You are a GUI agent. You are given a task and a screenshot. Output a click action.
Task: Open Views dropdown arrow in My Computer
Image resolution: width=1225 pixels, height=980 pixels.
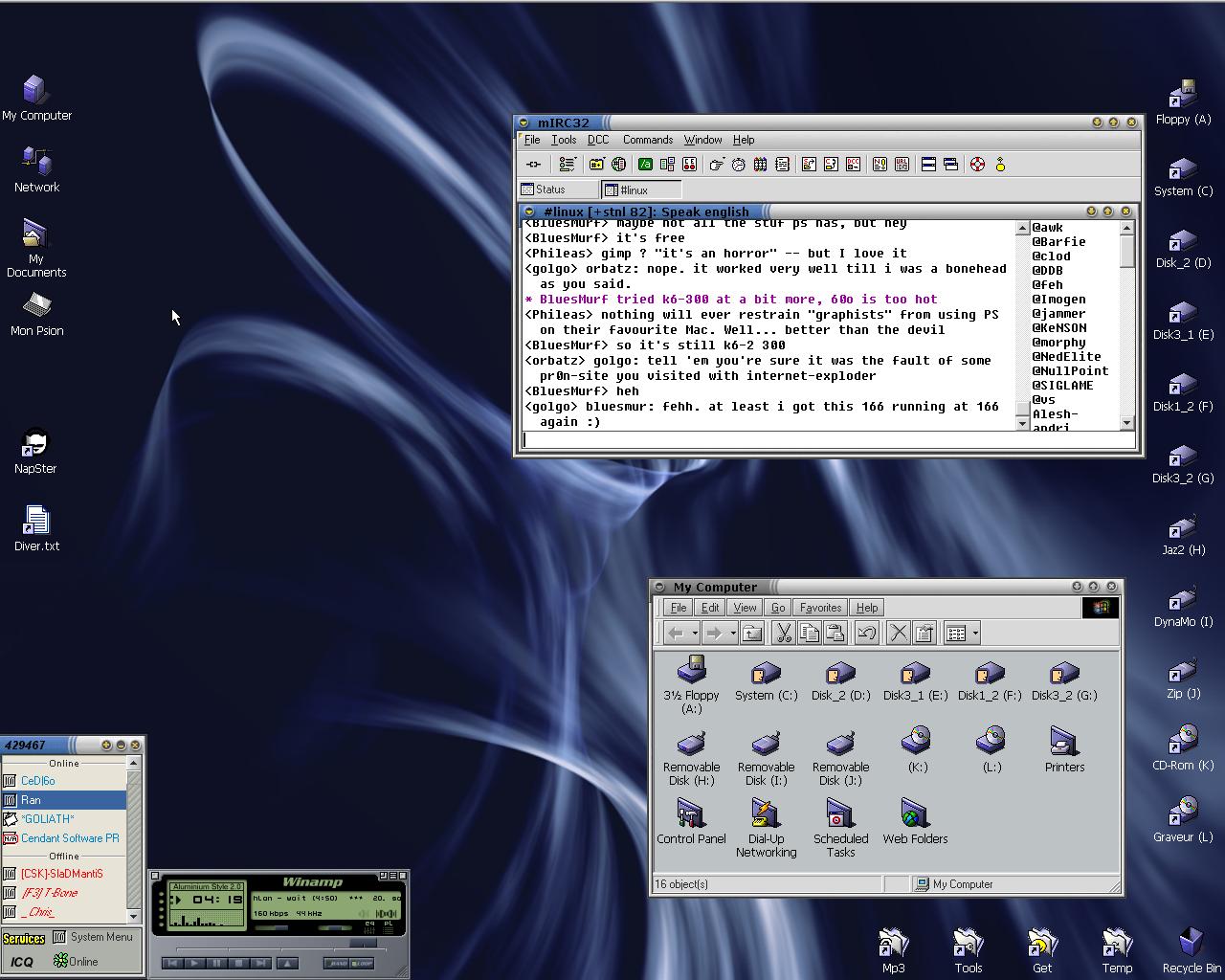coord(975,633)
